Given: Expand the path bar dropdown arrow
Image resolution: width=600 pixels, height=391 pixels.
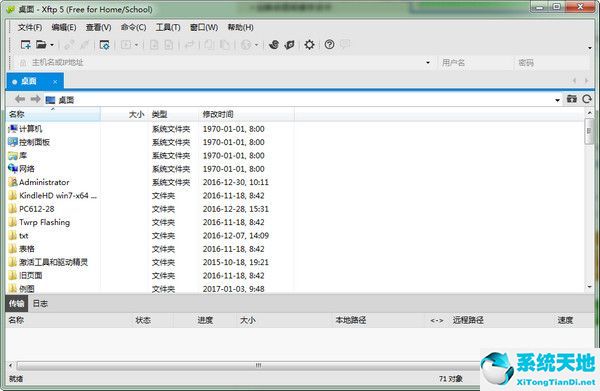Looking at the screenshot, I should point(557,100).
